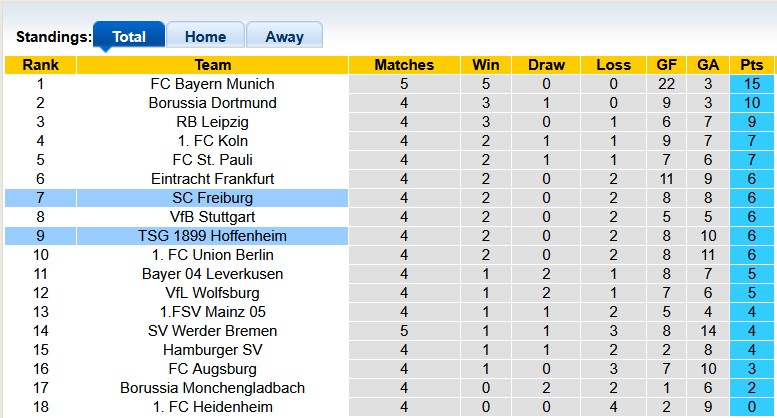Image resolution: width=777 pixels, height=418 pixels.
Task: Select the highlighted SC Freiburg row
Action: pyautogui.click(x=212, y=198)
